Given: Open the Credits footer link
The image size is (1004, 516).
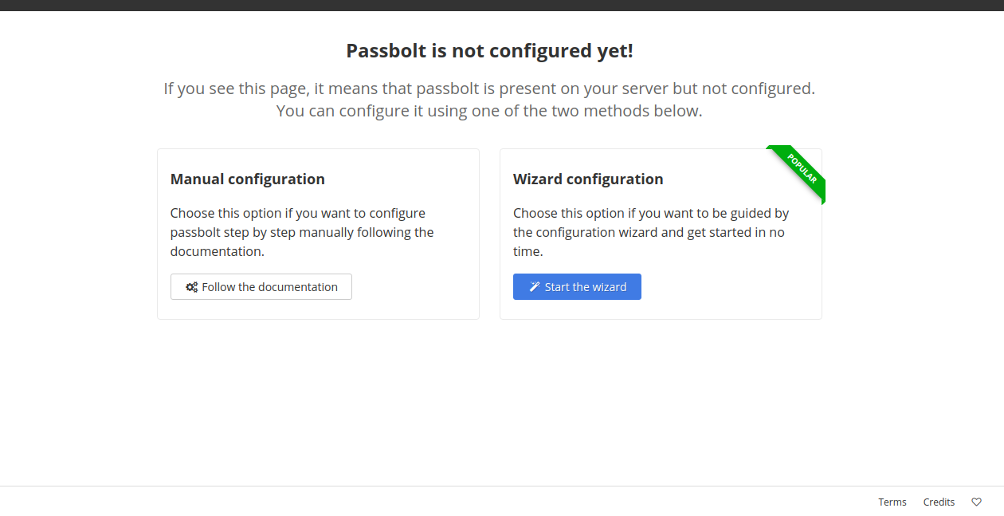Looking at the screenshot, I should click(x=939, y=502).
